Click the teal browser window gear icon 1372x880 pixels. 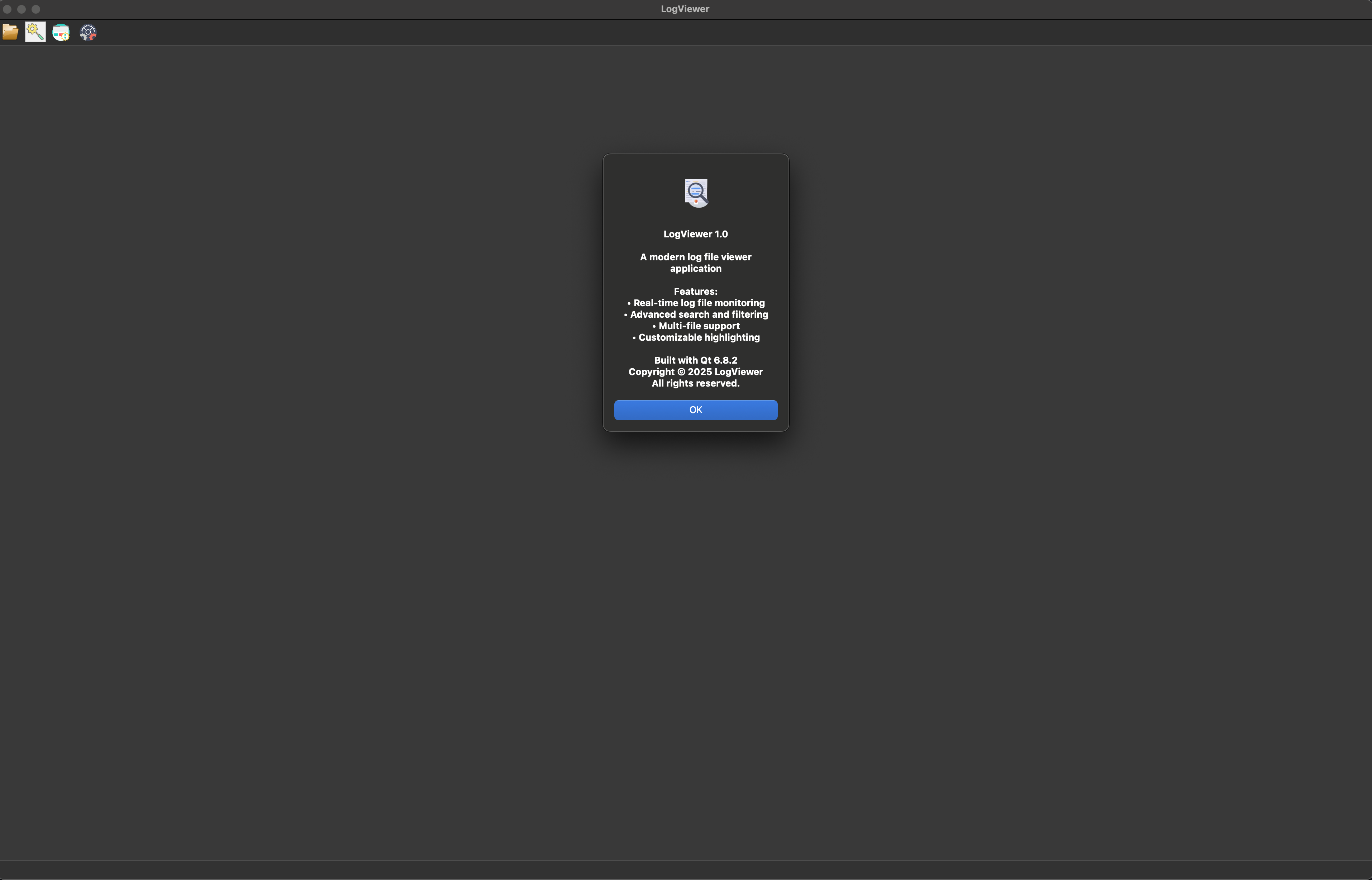tap(61, 32)
